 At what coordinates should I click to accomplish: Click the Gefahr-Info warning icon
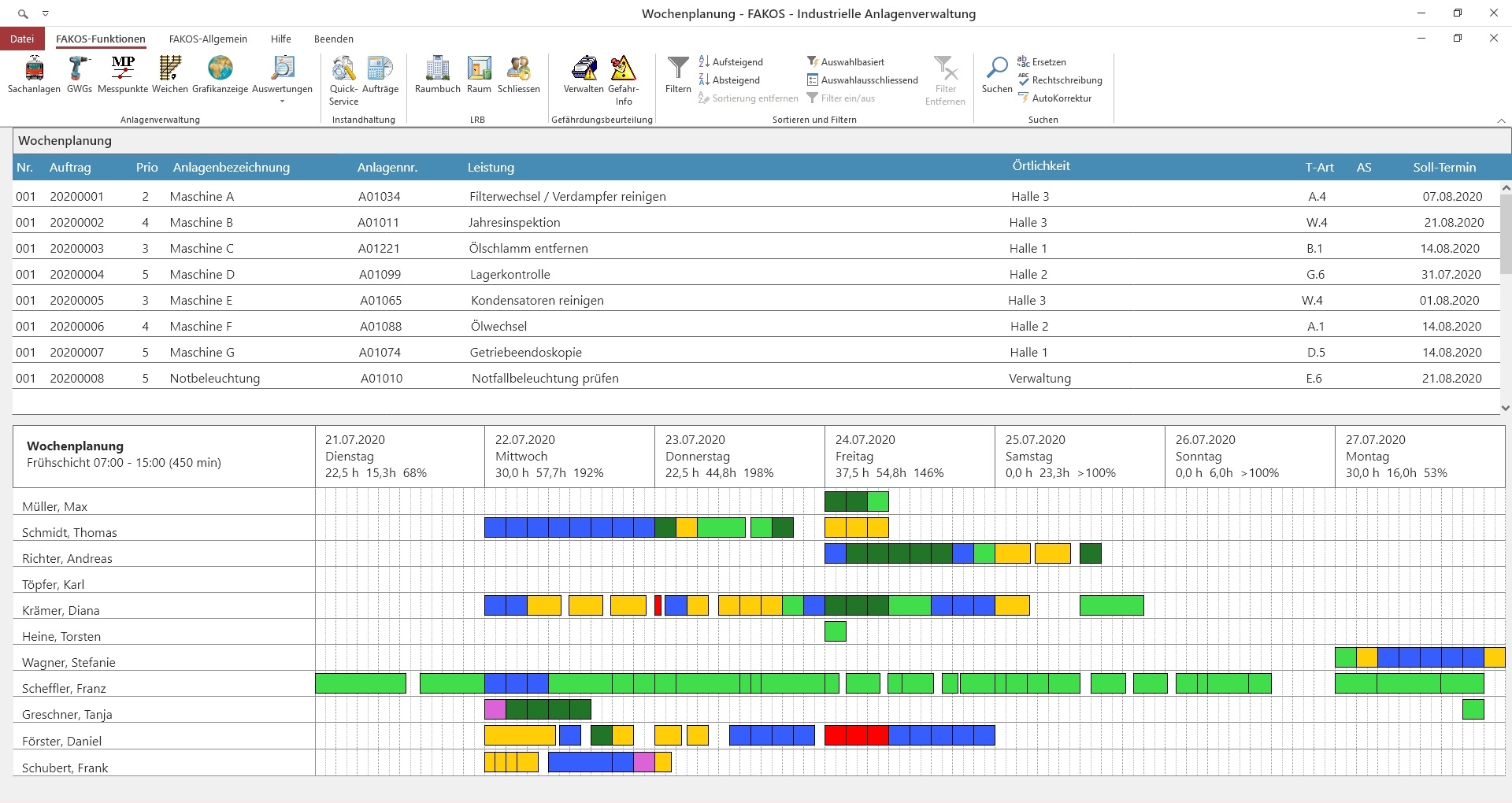tap(624, 69)
